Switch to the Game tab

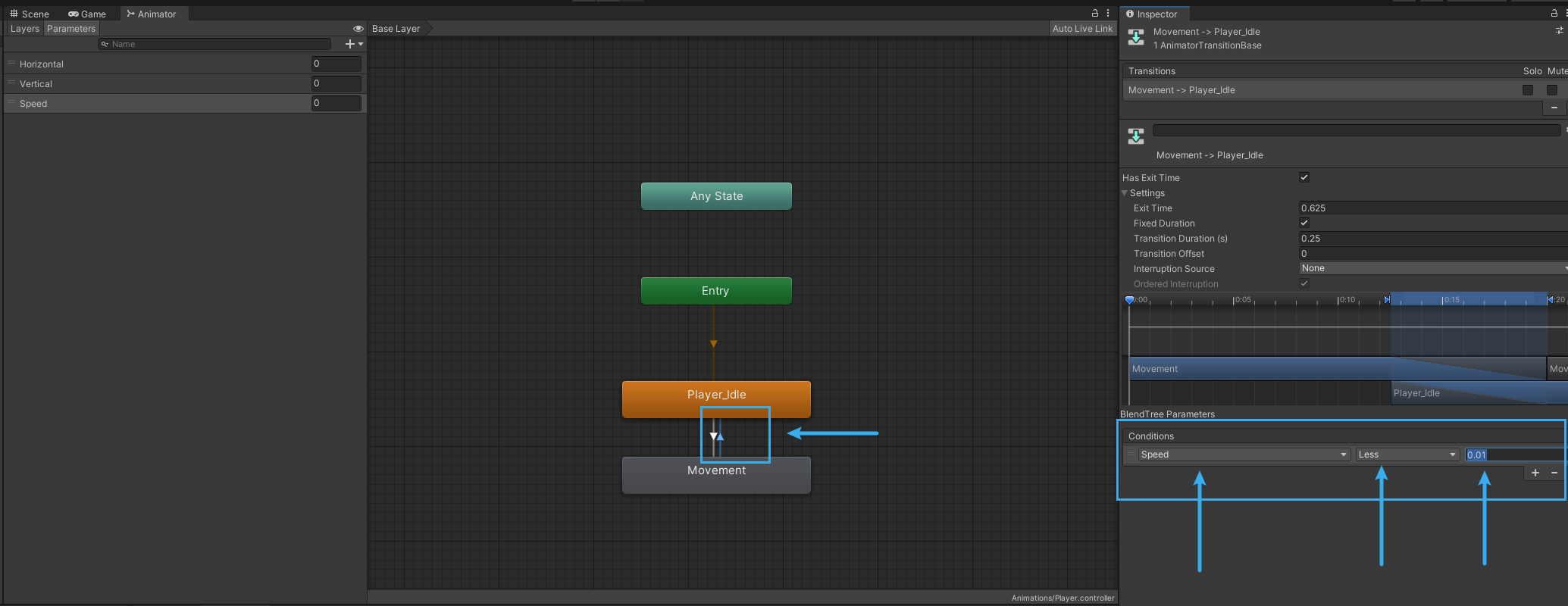coord(87,14)
